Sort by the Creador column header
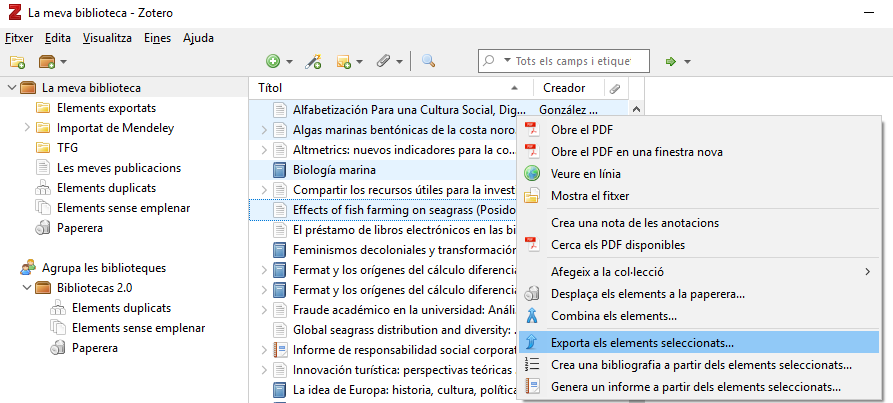The height and width of the screenshot is (403, 893). pyautogui.click(x=568, y=88)
